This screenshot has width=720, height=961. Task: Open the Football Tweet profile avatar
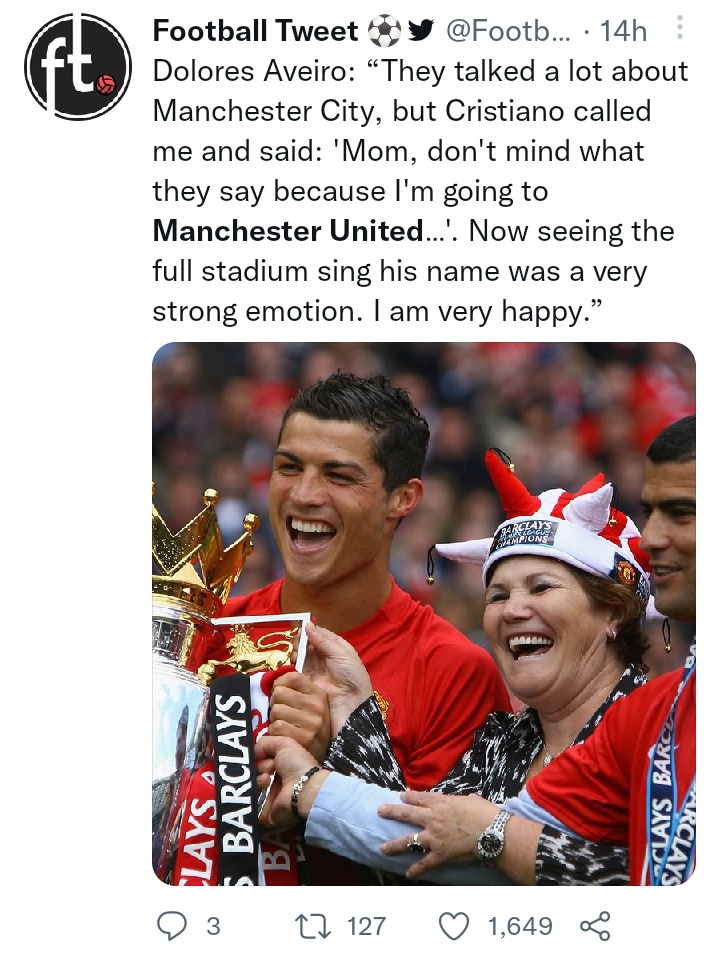click(78, 67)
